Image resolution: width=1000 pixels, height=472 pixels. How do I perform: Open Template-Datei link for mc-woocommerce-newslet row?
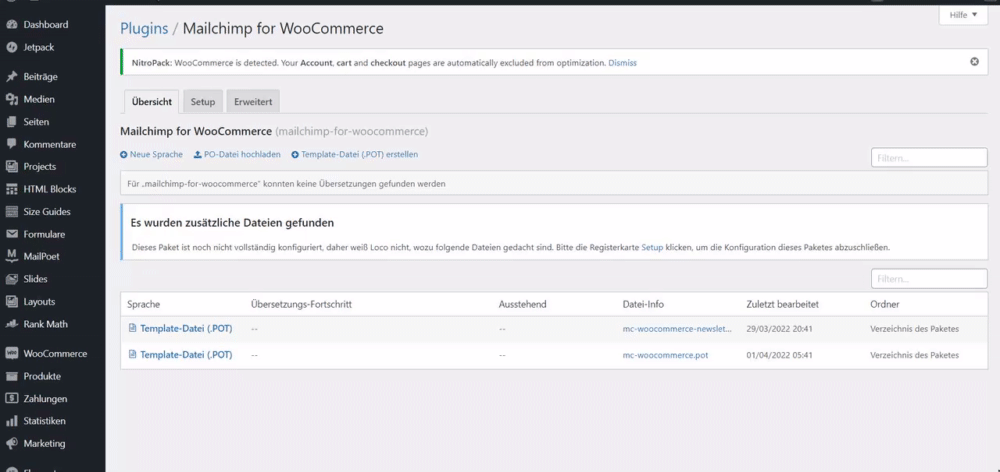coord(186,328)
